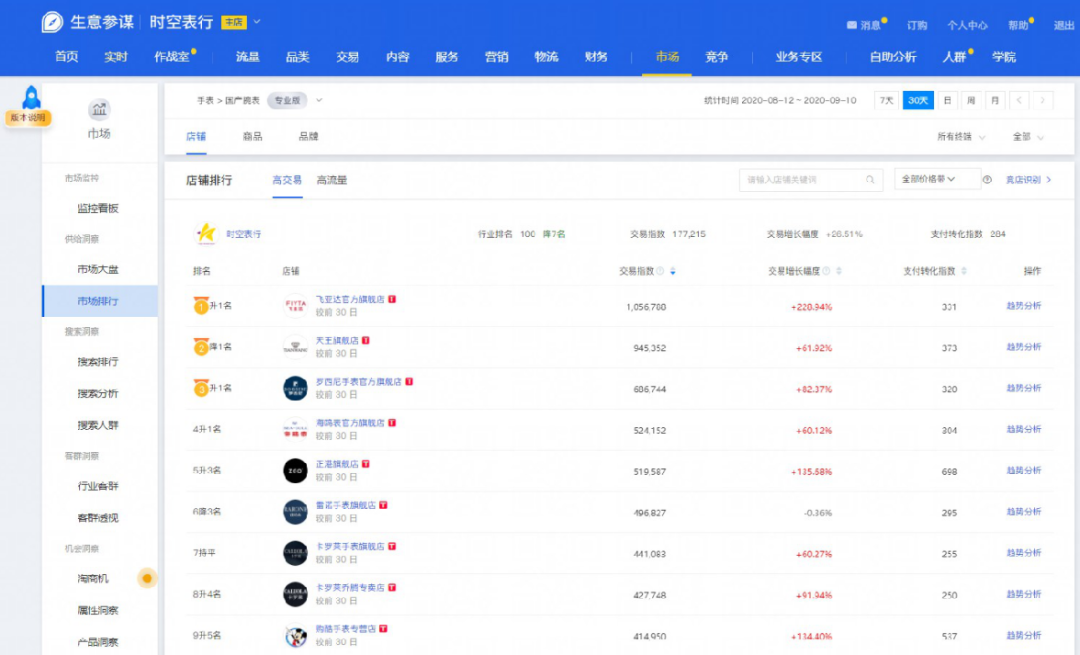
Task: Click the FIYTA shop logo
Action: (x=295, y=305)
